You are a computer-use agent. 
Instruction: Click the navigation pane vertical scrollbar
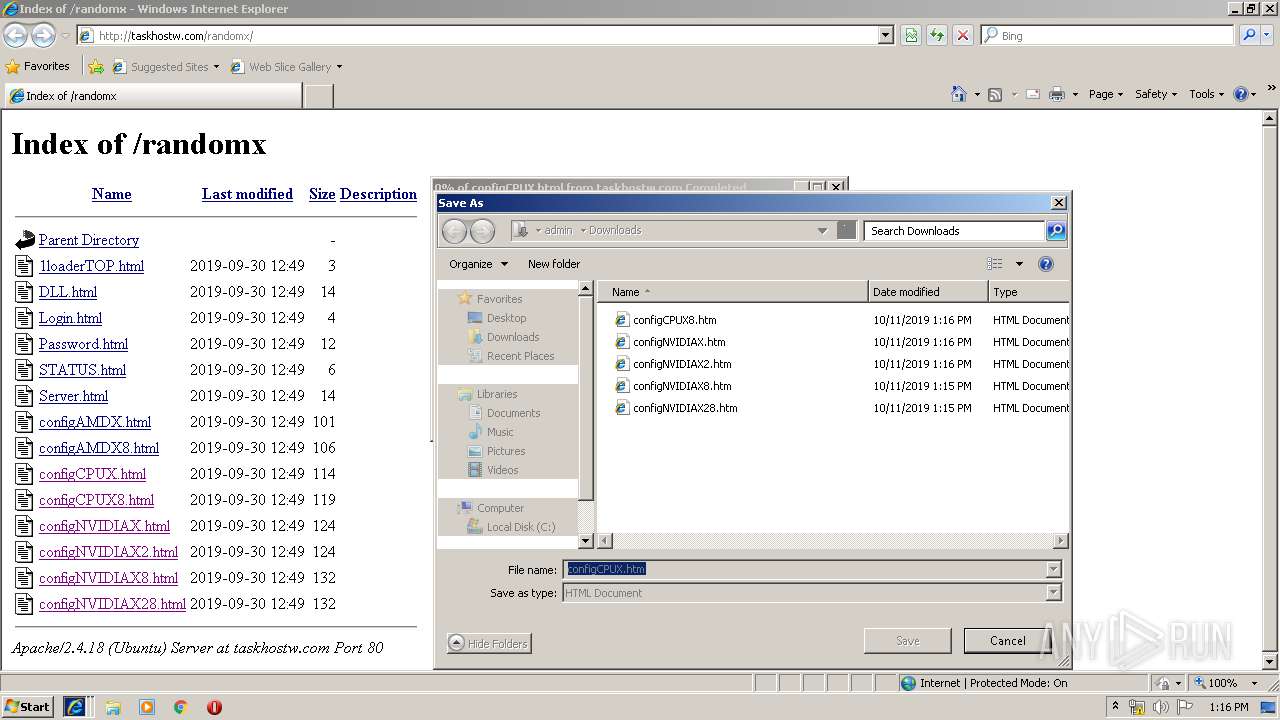(586, 415)
